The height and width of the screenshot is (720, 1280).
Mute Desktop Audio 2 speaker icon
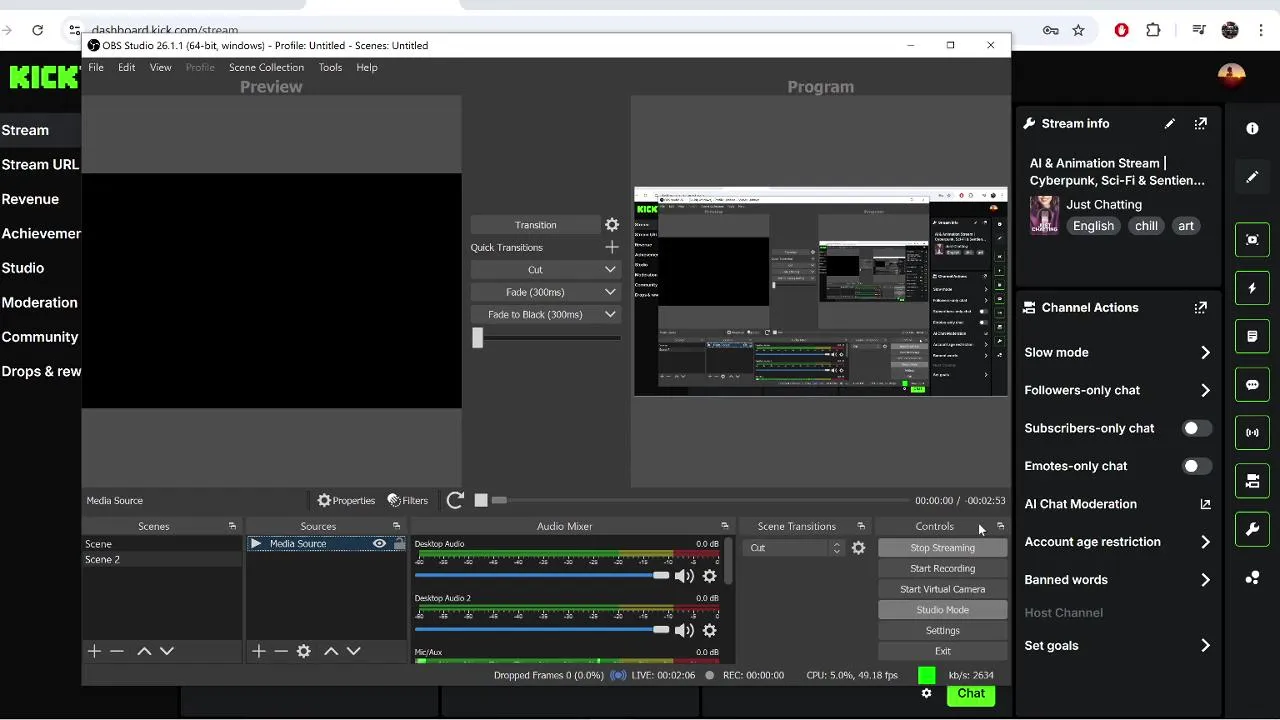point(684,630)
